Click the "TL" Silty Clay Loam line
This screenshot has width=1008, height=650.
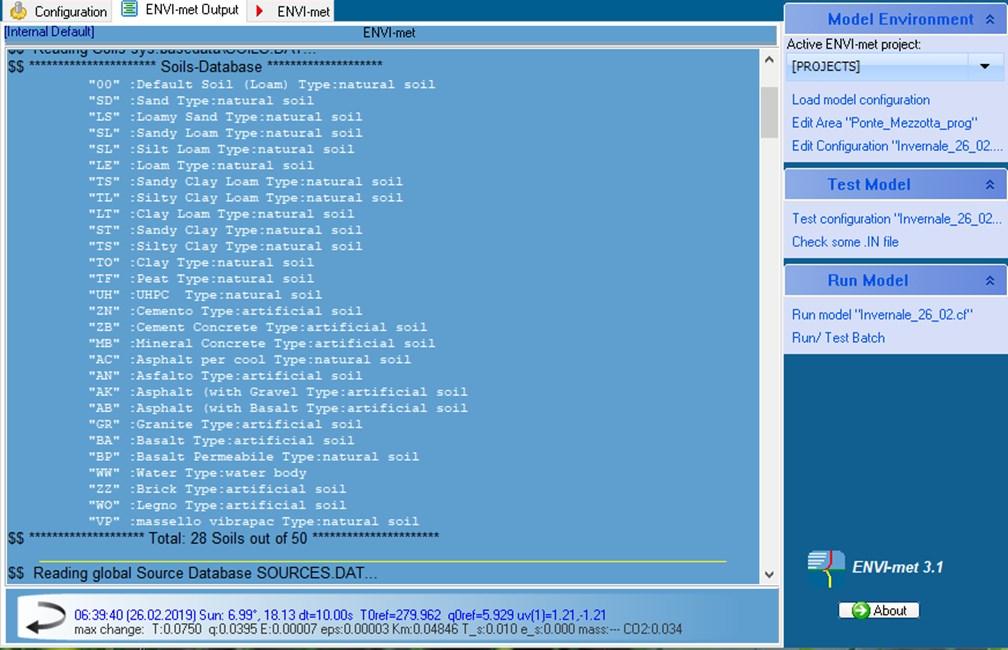click(246, 197)
